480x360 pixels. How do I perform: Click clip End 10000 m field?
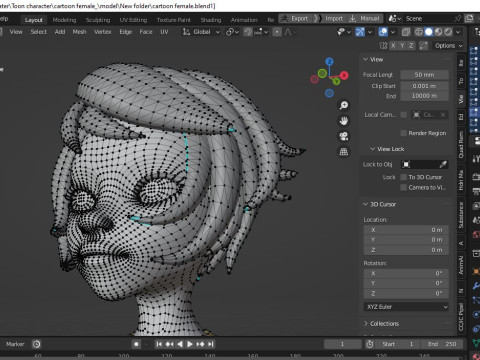(x=424, y=96)
